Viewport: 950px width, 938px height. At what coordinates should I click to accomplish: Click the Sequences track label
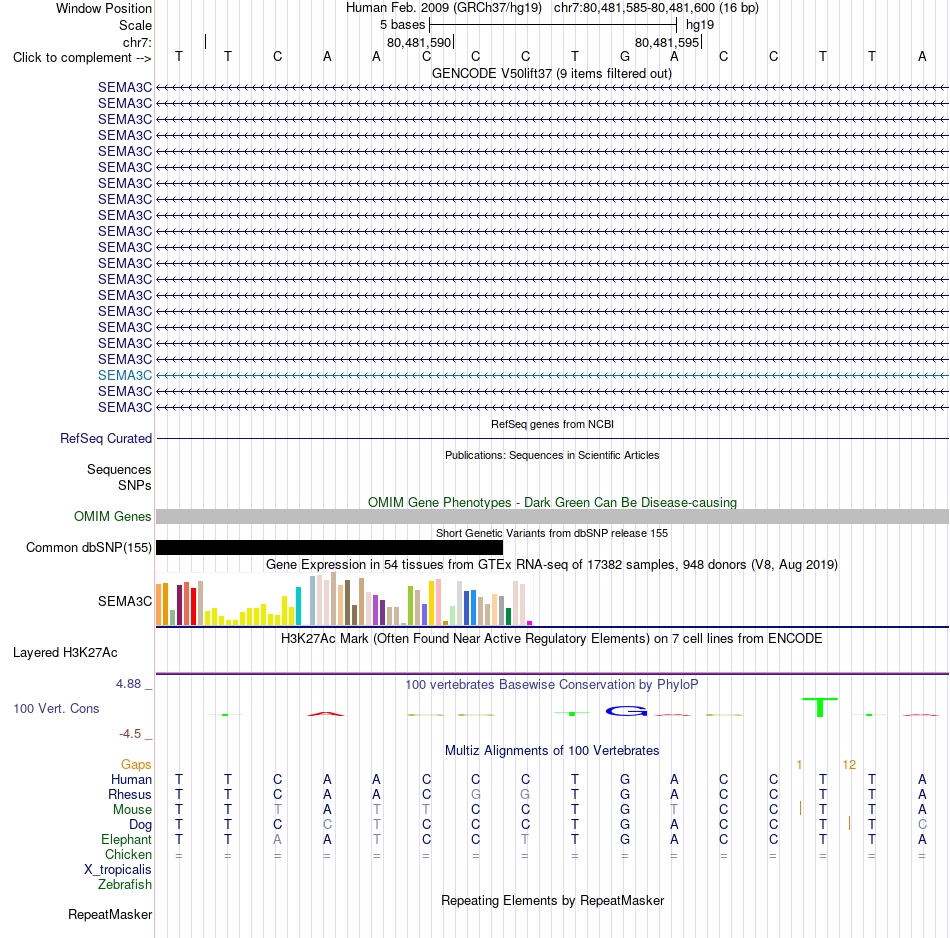[119, 470]
